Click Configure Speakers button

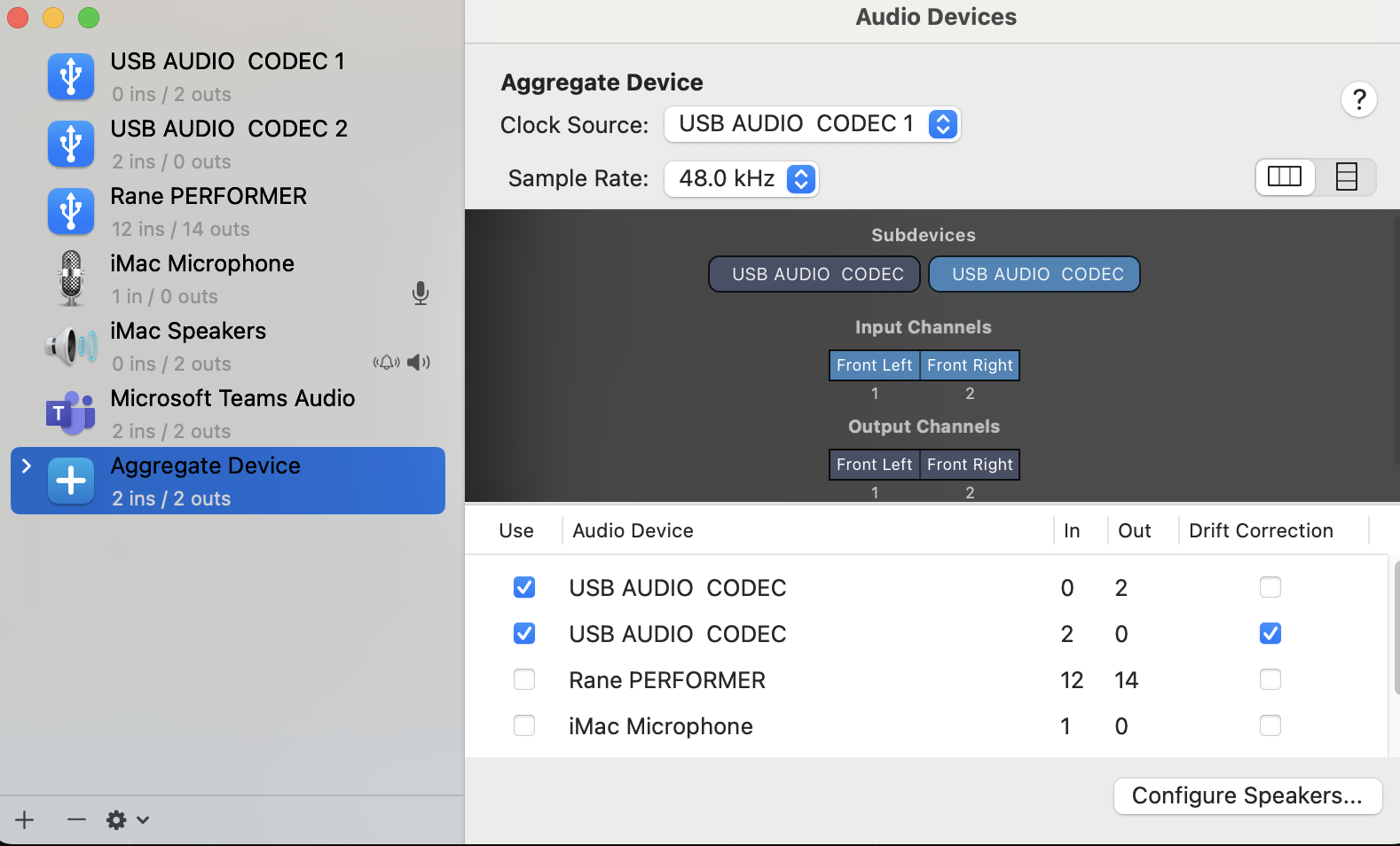pos(1247,796)
